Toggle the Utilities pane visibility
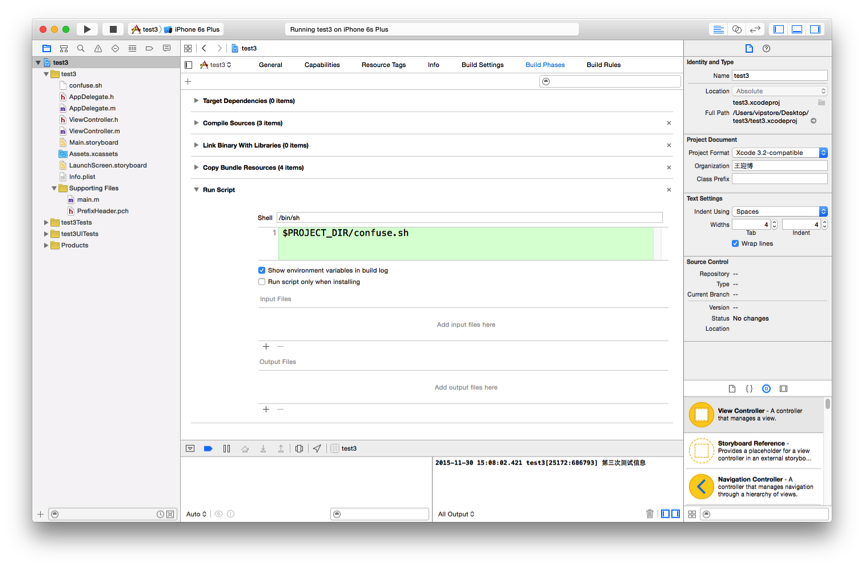The height and width of the screenshot is (568, 864). click(x=815, y=29)
